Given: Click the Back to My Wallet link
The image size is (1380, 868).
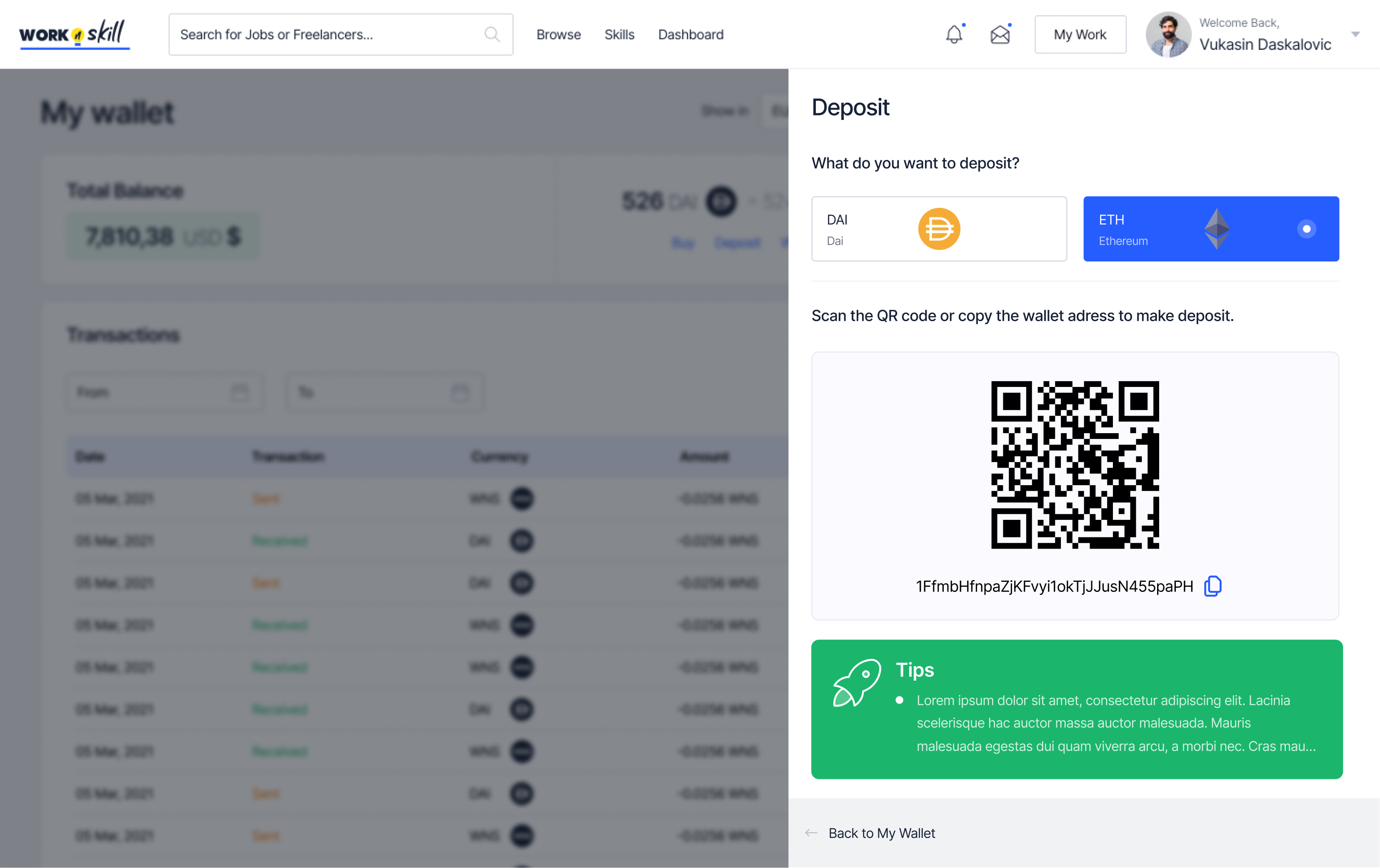Looking at the screenshot, I should pyautogui.click(x=881, y=833).
